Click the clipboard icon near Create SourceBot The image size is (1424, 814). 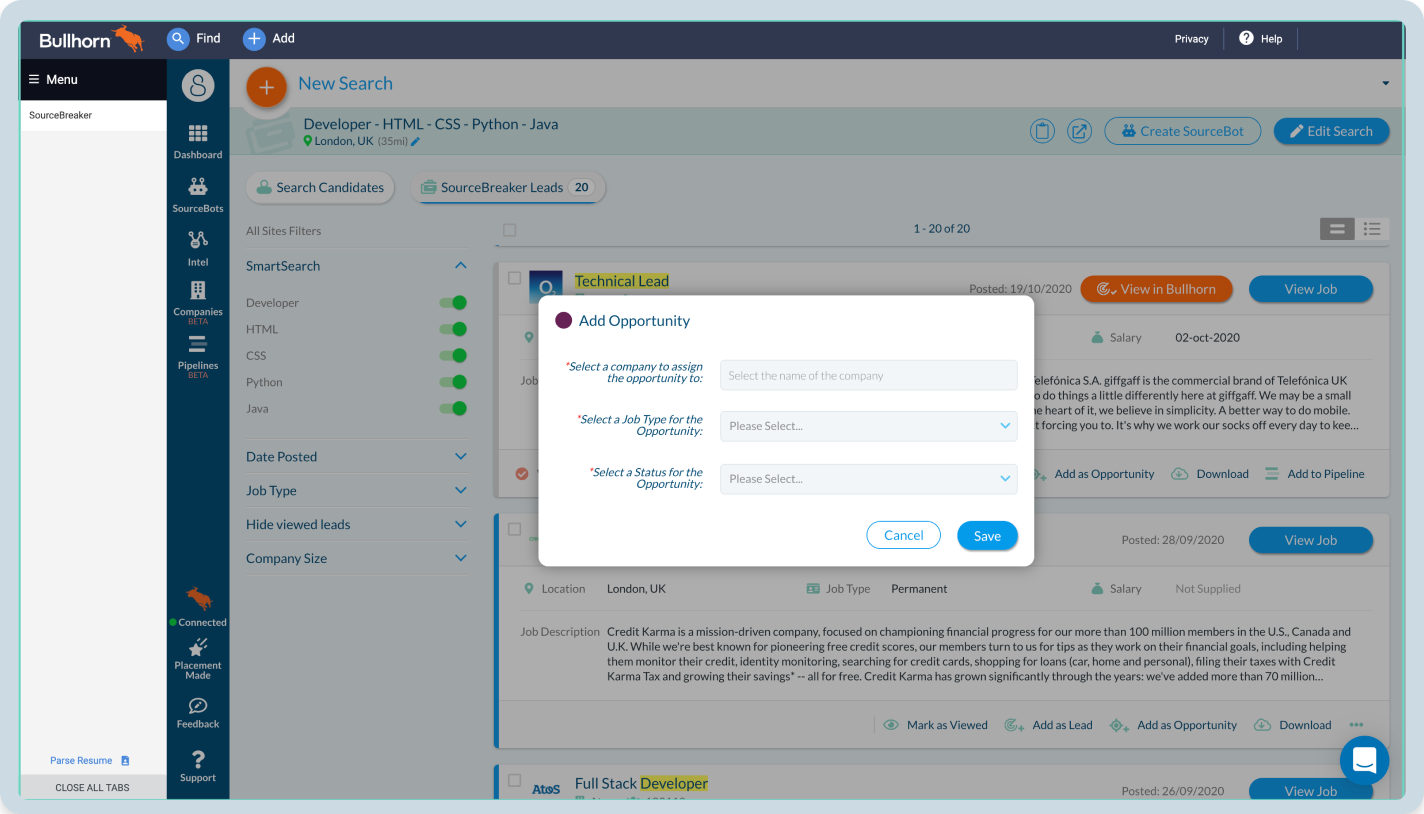(x=1042, y=131)
